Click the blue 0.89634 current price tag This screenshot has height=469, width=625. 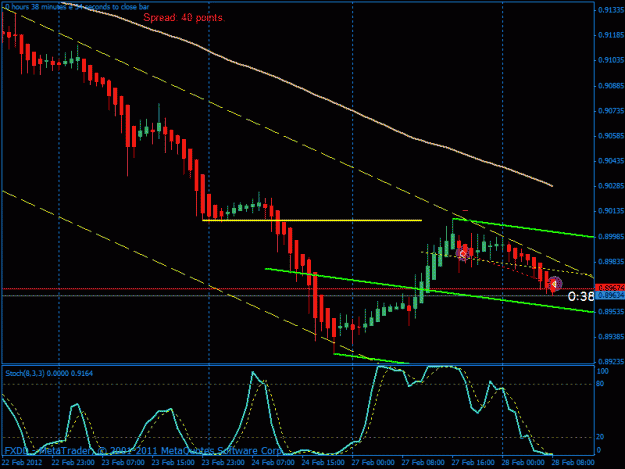click(x=610, y=295)
